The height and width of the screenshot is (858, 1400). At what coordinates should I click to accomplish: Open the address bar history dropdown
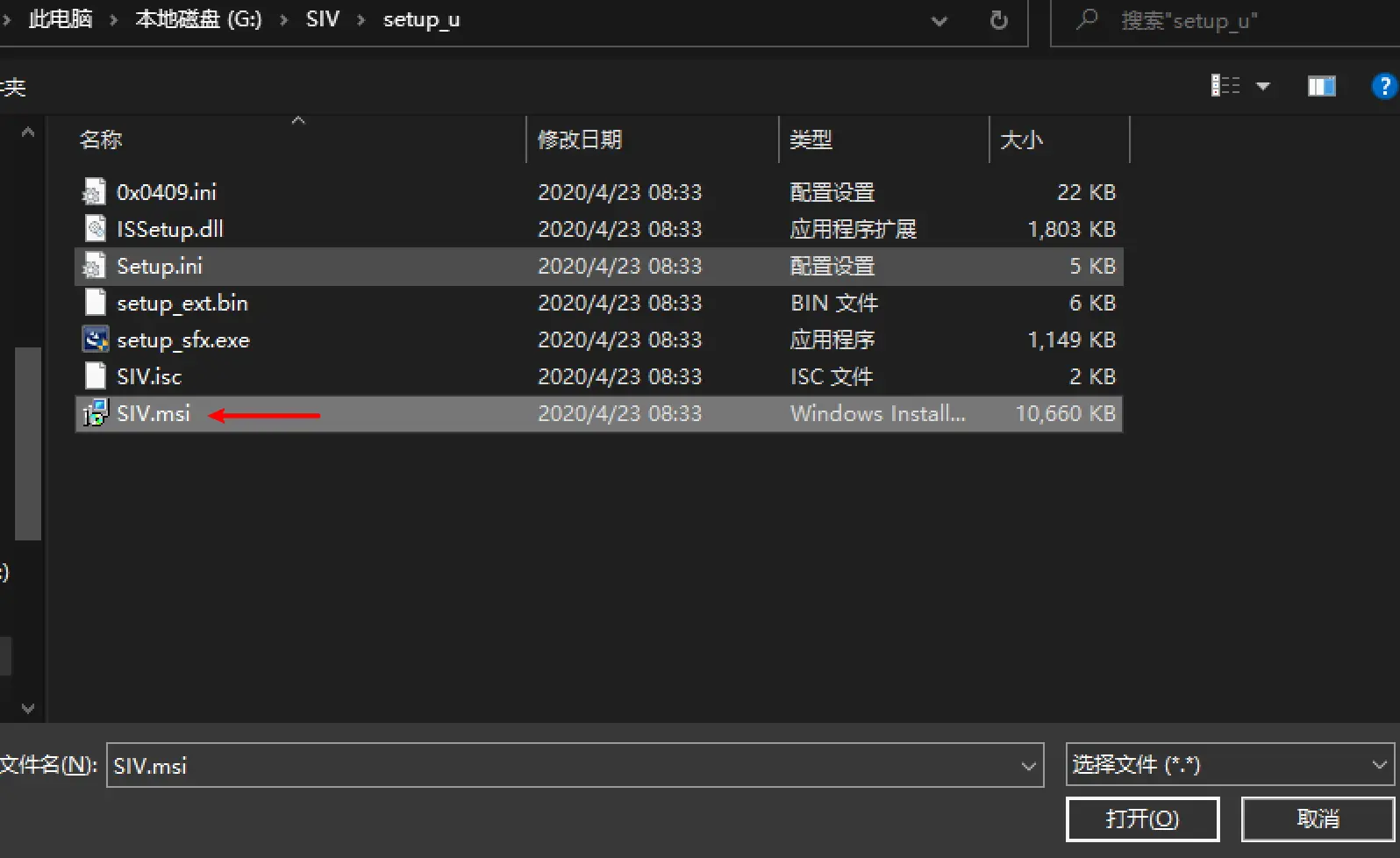coord(939,20)
